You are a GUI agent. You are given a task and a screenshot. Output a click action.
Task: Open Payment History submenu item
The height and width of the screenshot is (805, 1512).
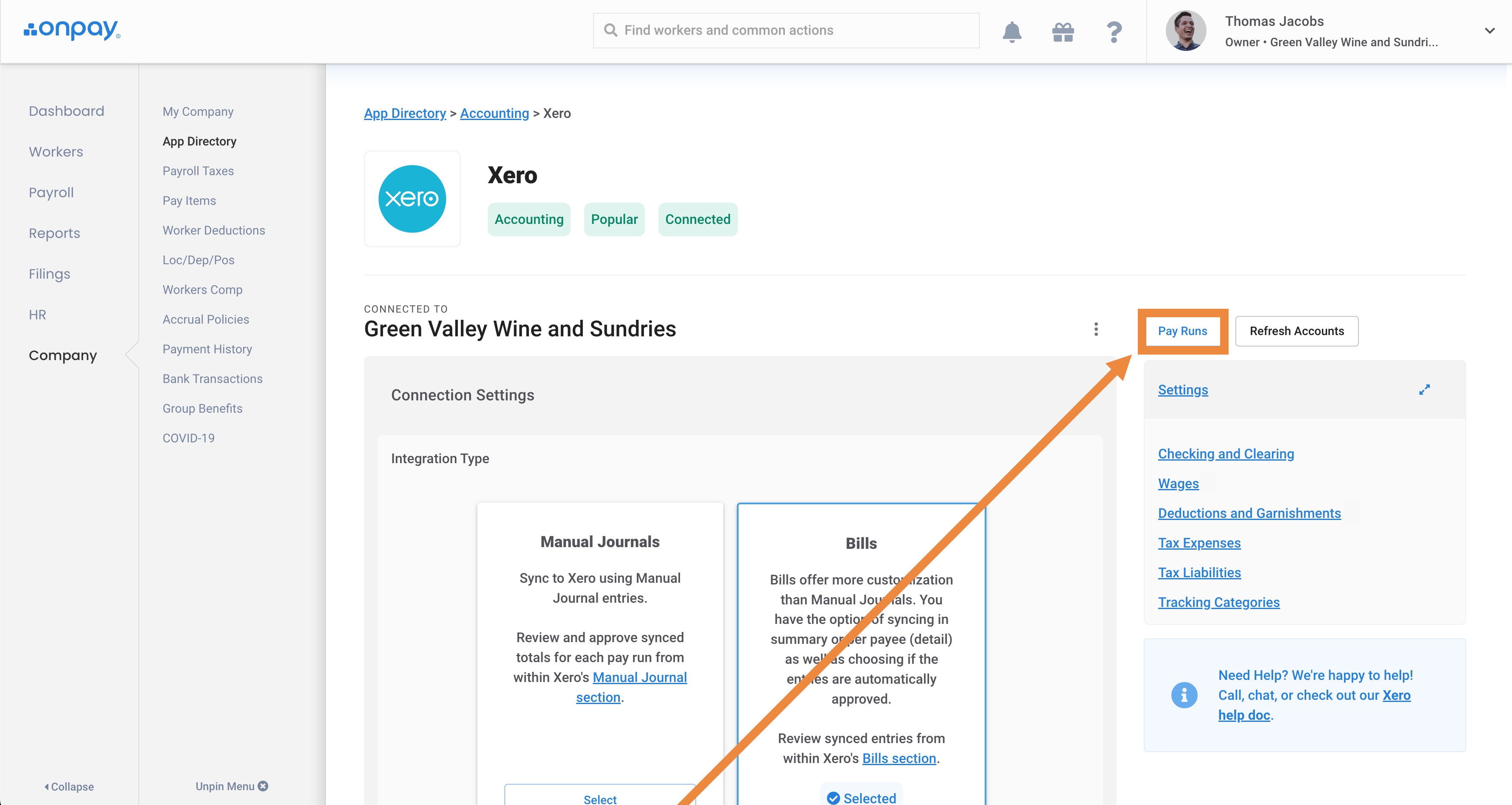click(207, 349)
